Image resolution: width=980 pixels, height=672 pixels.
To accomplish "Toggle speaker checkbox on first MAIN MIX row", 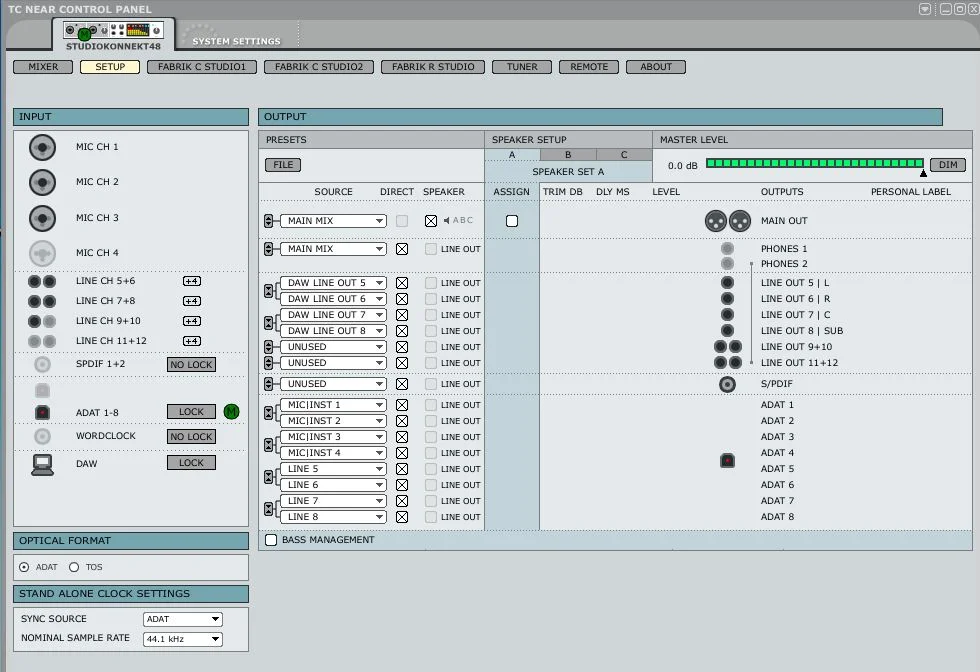I will coord(431,221).
